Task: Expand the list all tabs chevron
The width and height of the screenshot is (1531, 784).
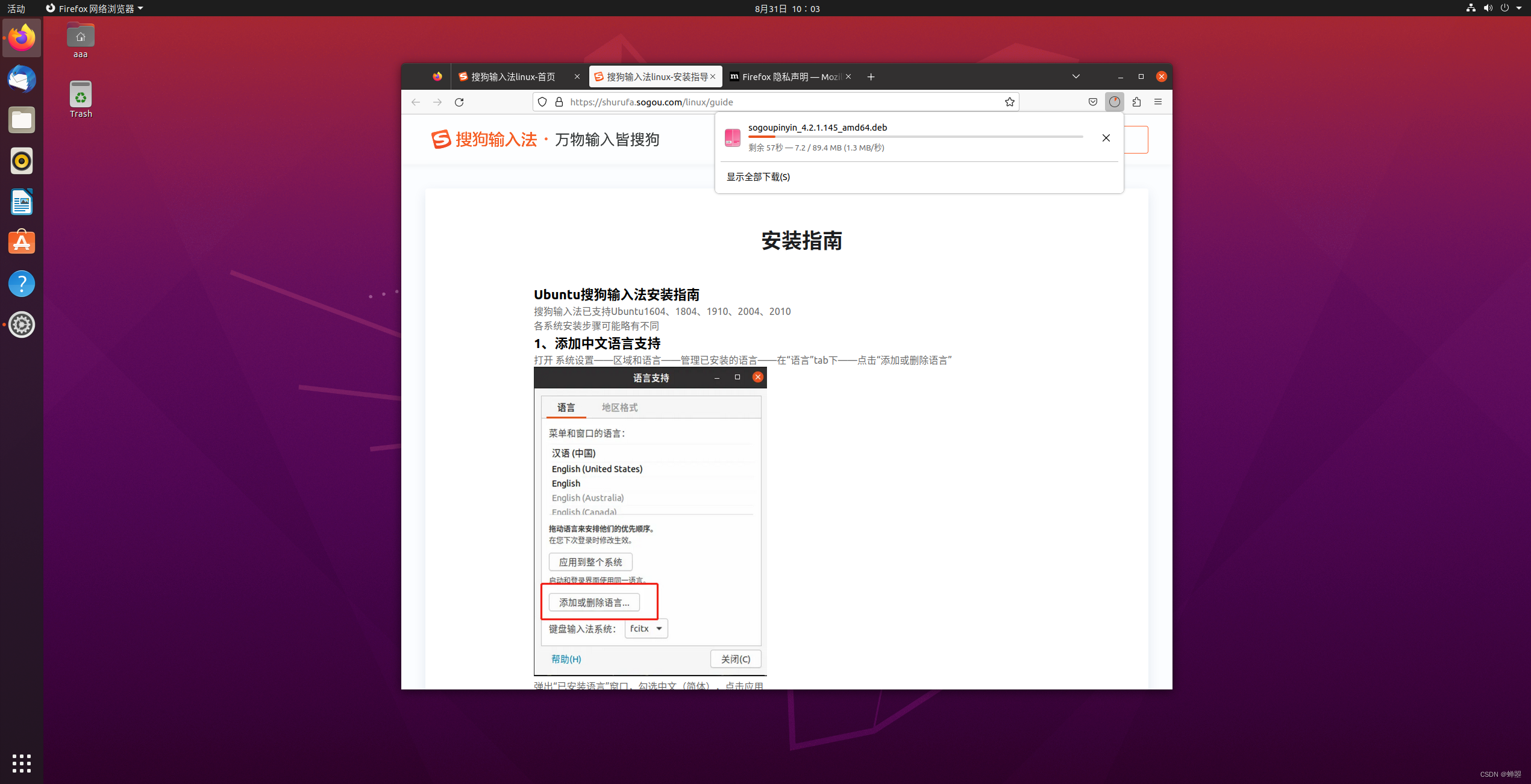Action: pyautogui.click(x=1076, y=76)
